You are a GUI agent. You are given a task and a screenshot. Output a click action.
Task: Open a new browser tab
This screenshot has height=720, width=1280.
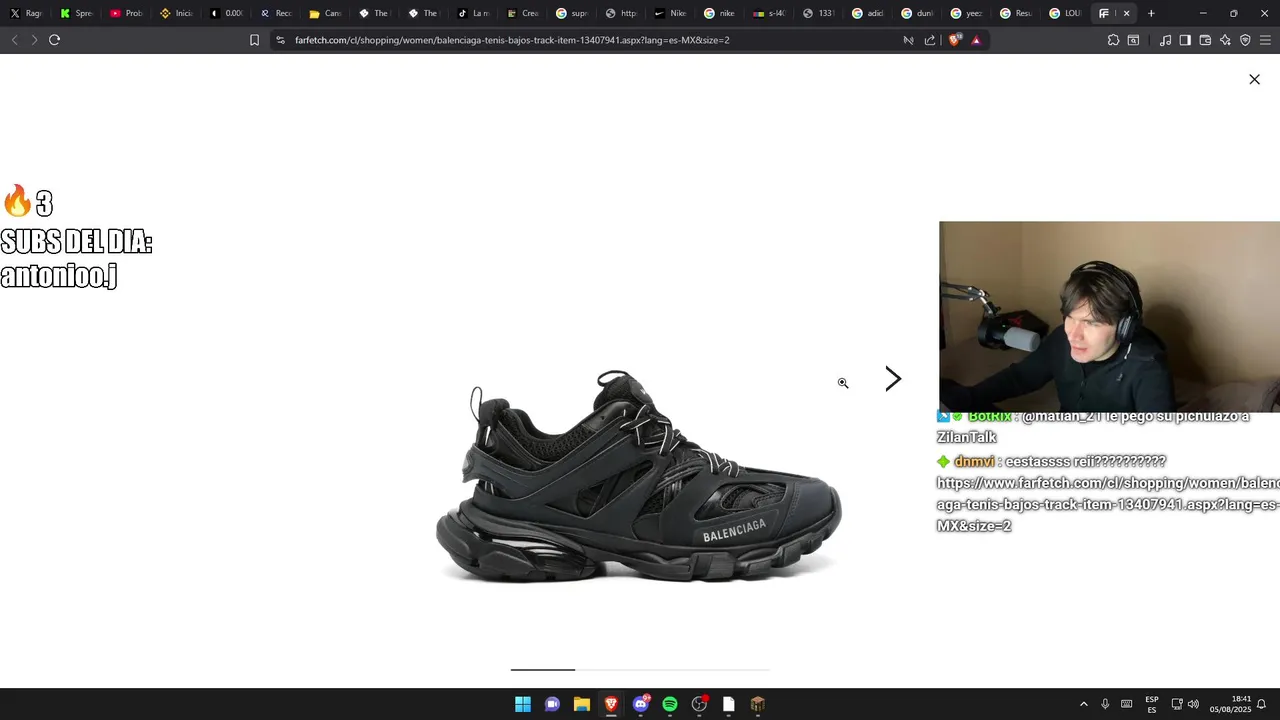tap(1151, 13)
